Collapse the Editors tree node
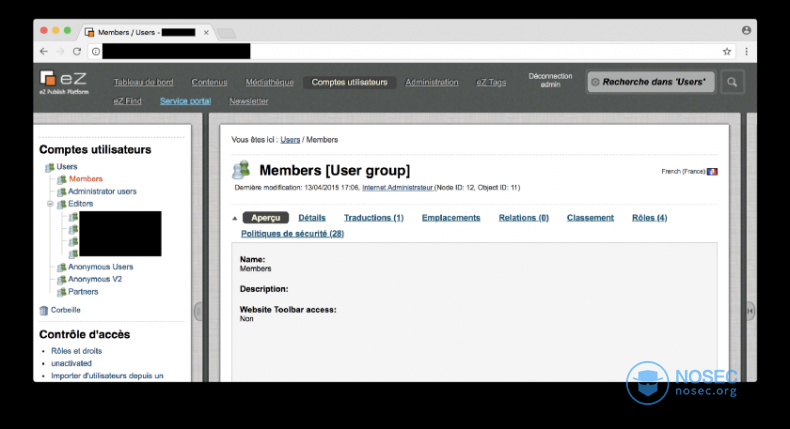 pos(50,204)
